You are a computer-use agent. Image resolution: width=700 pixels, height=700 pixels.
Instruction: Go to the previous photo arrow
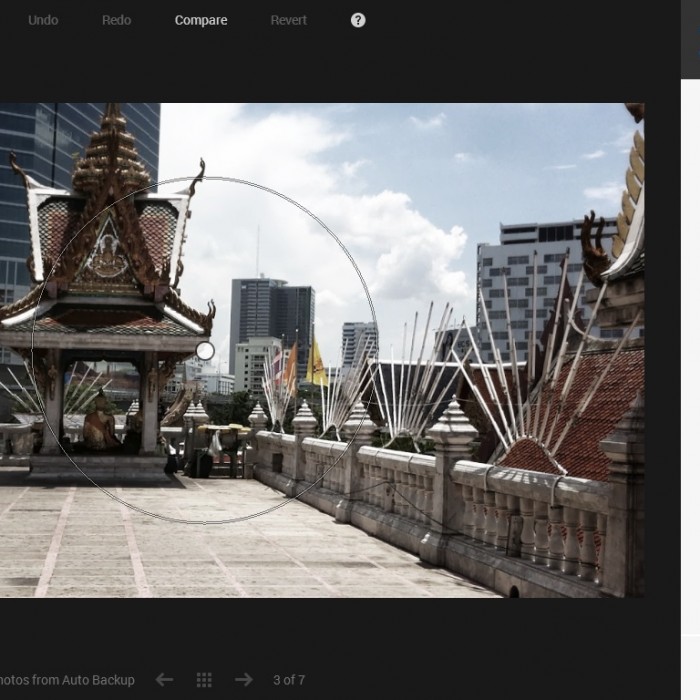pyautogui.click(x=164, y=680)
